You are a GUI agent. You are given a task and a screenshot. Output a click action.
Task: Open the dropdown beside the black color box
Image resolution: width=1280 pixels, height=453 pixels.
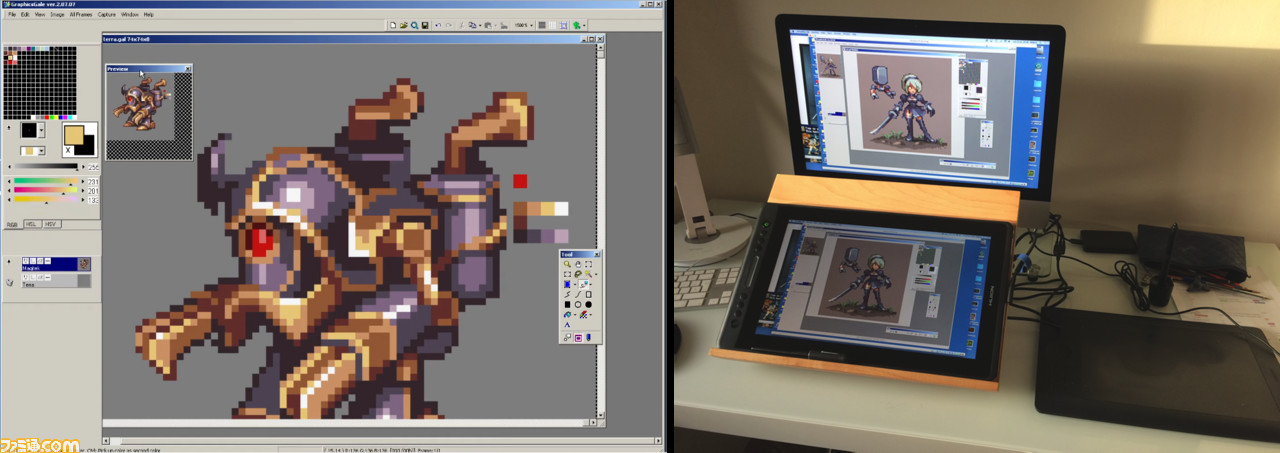tap(41, 130)
